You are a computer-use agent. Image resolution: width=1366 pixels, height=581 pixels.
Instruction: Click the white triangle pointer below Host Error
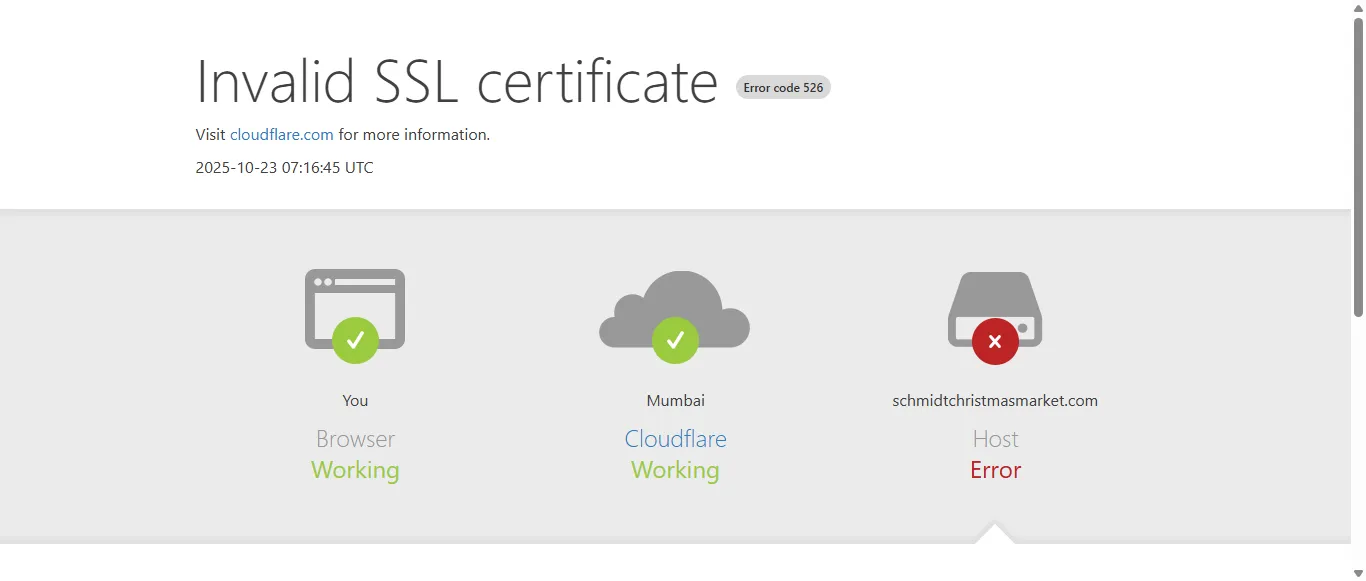pyautogui.click(x=995, y=535)
